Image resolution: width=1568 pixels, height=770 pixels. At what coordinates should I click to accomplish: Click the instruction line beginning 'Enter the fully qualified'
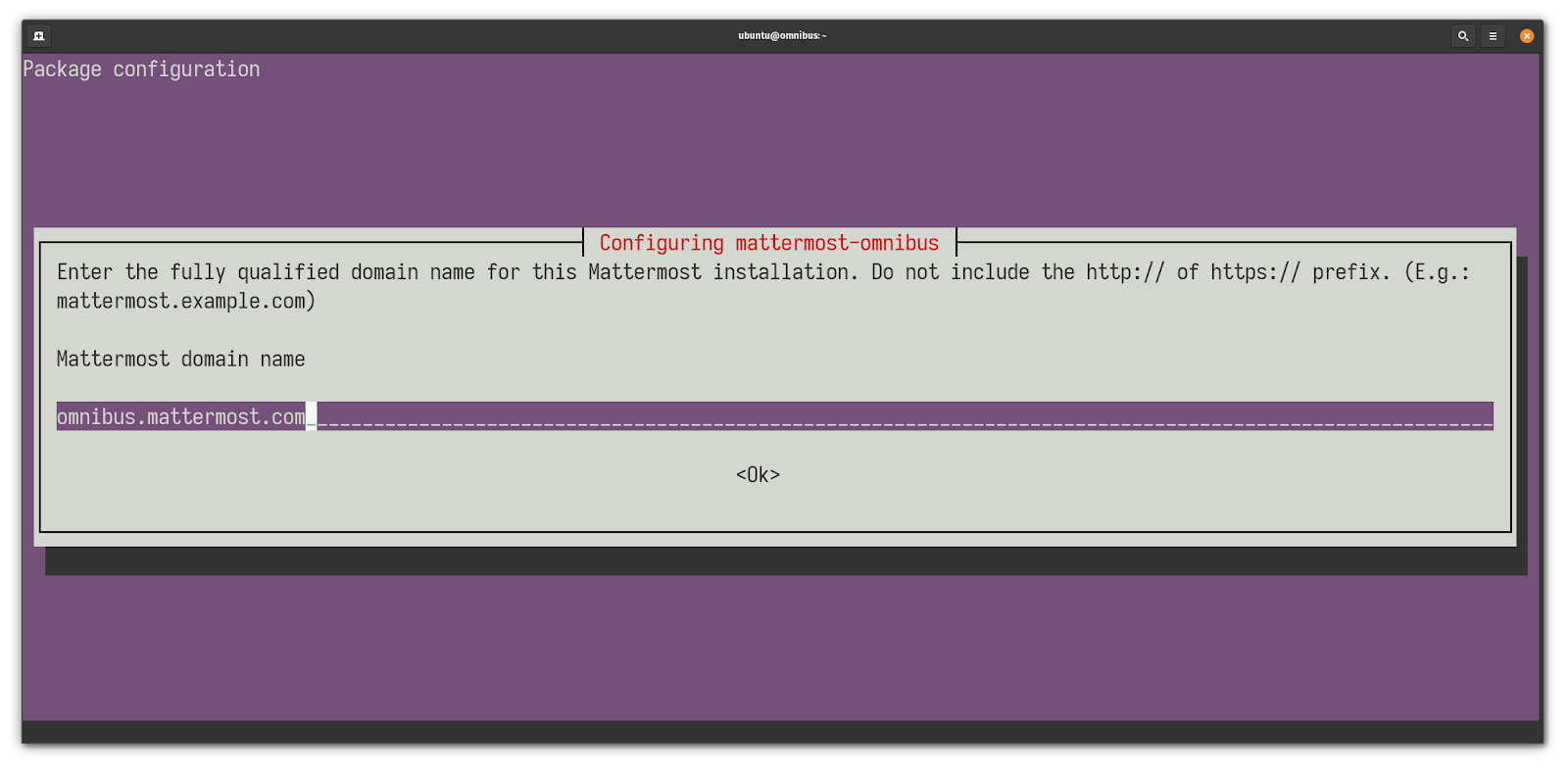pyautogui.click(x=763, y=272)
